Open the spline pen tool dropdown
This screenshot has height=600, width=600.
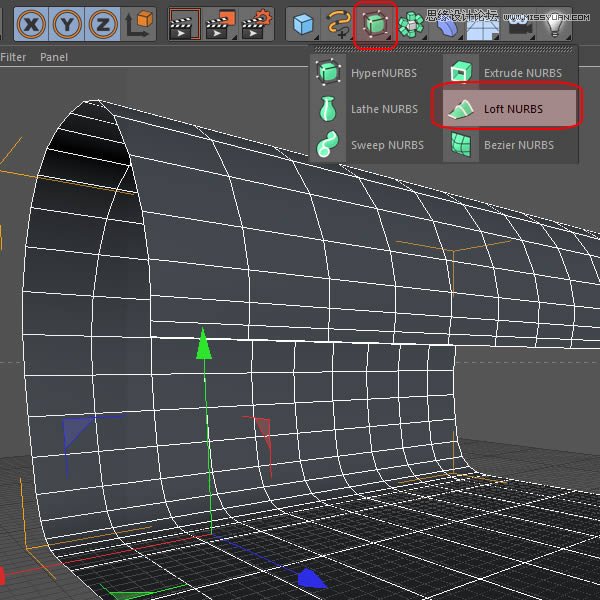point(339,22)
